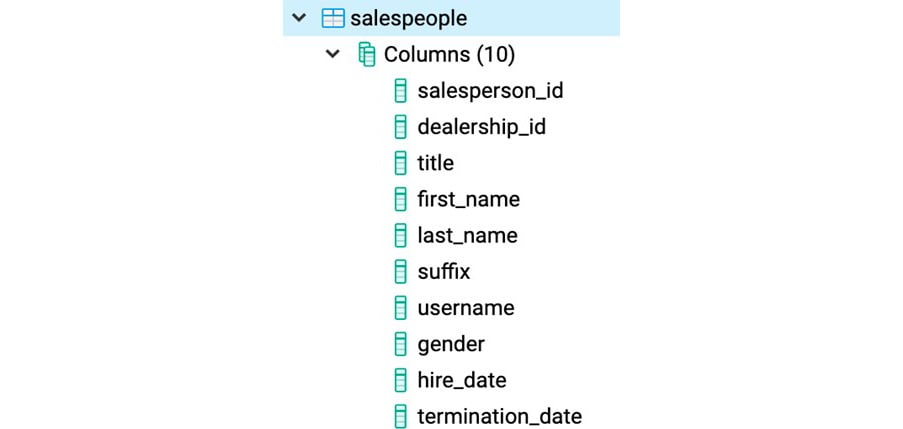Click the username column icon
This screenshot has height=429, width=903.
click(400, 307)
